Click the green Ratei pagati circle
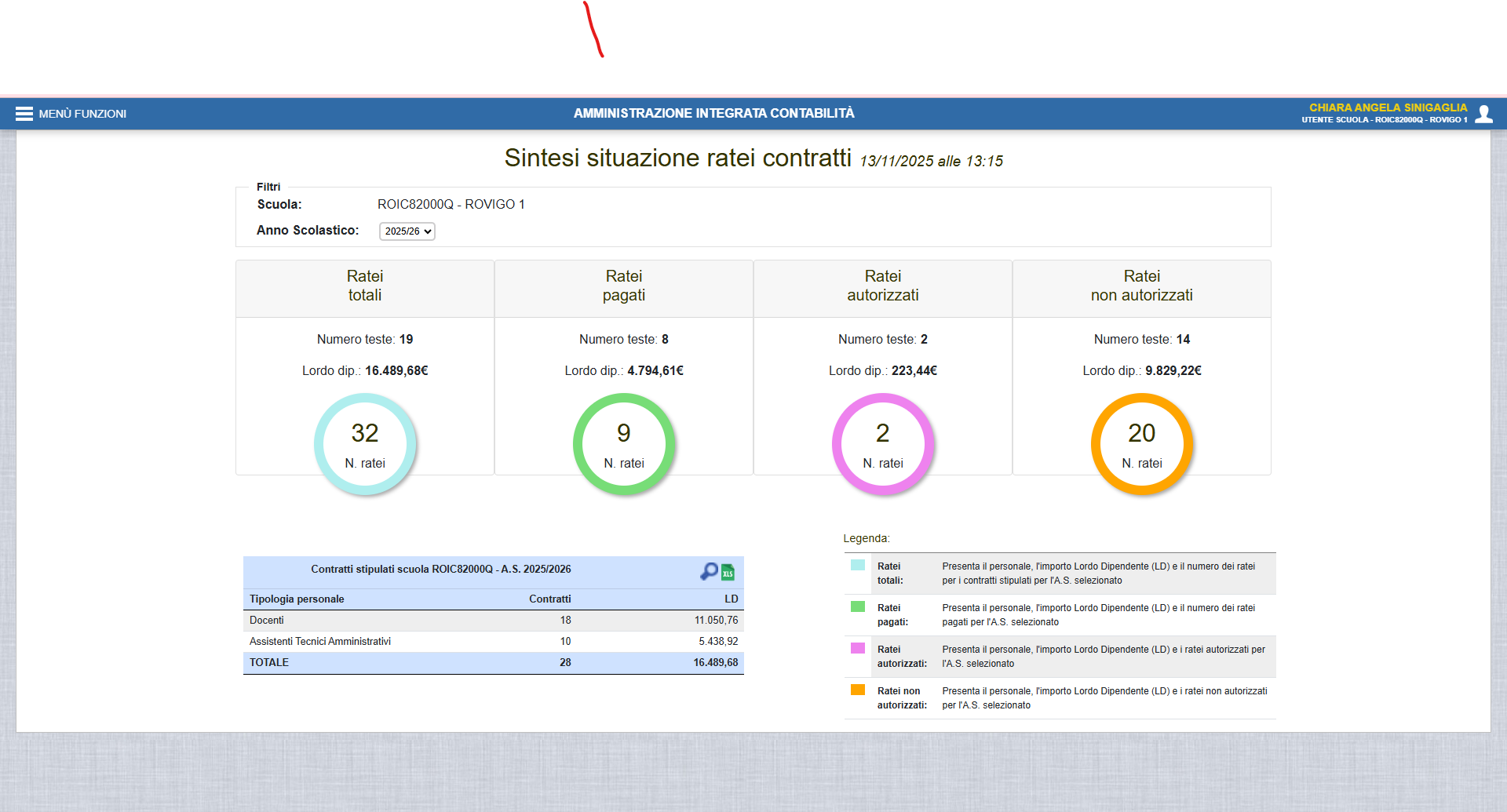The height and width of the screenshot is (812, 1507). tap(624, 444)
